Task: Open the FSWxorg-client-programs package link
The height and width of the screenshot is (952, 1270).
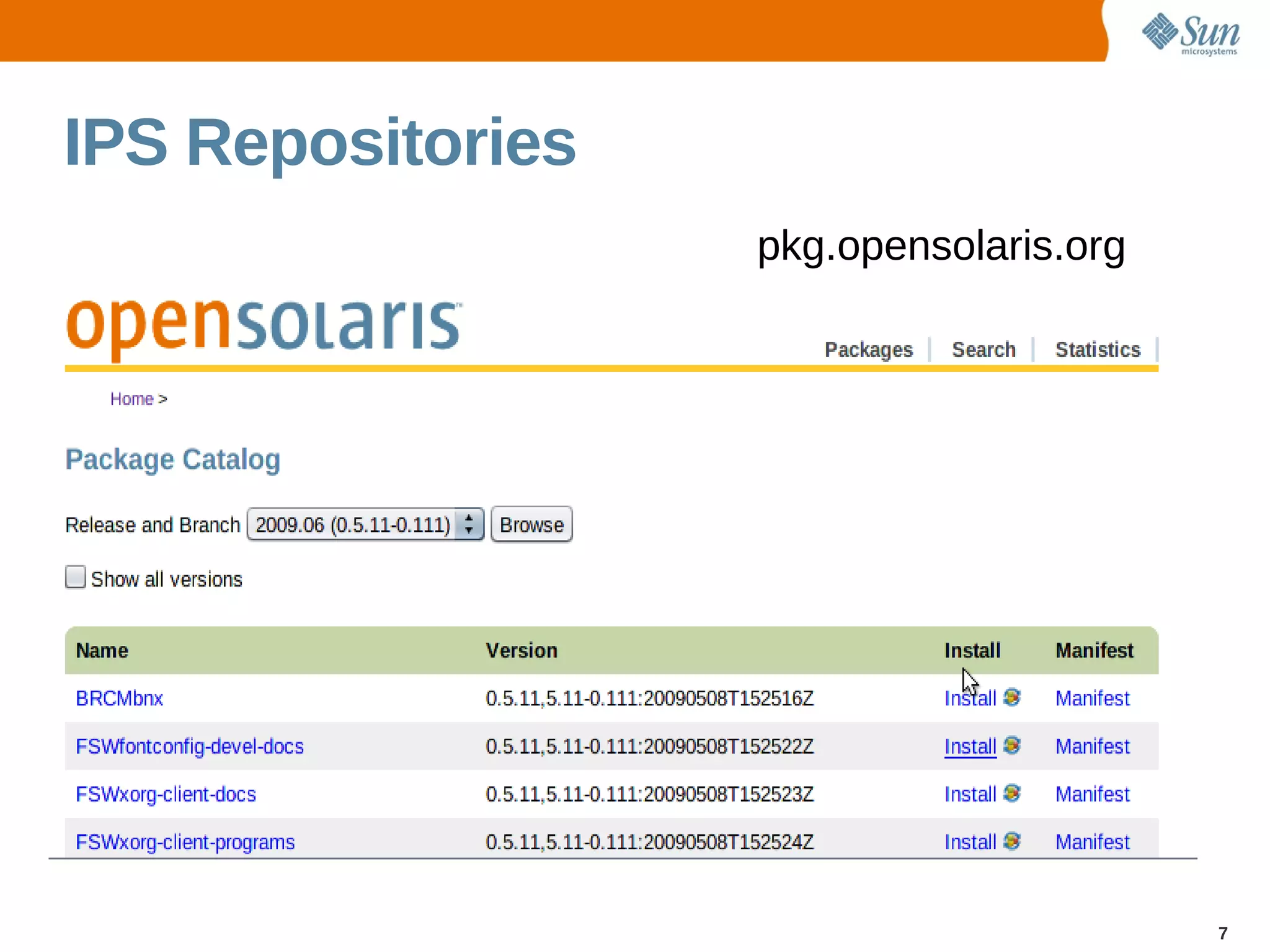Action: [185, 842]
